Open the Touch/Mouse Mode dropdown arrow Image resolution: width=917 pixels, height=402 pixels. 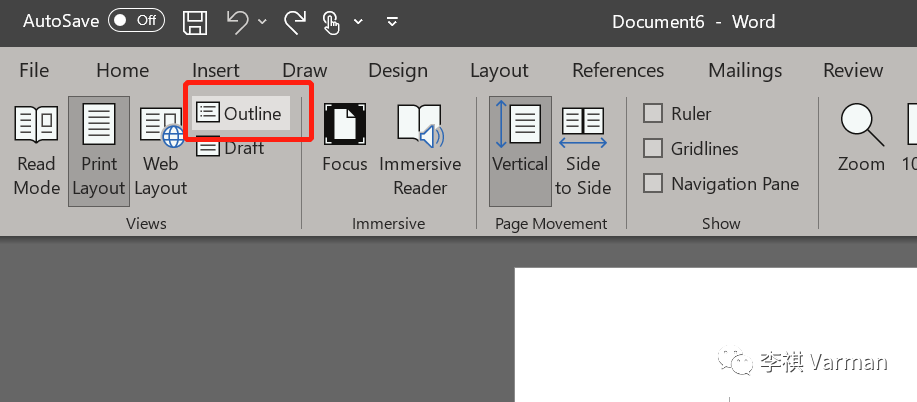[x=358, y=21]
